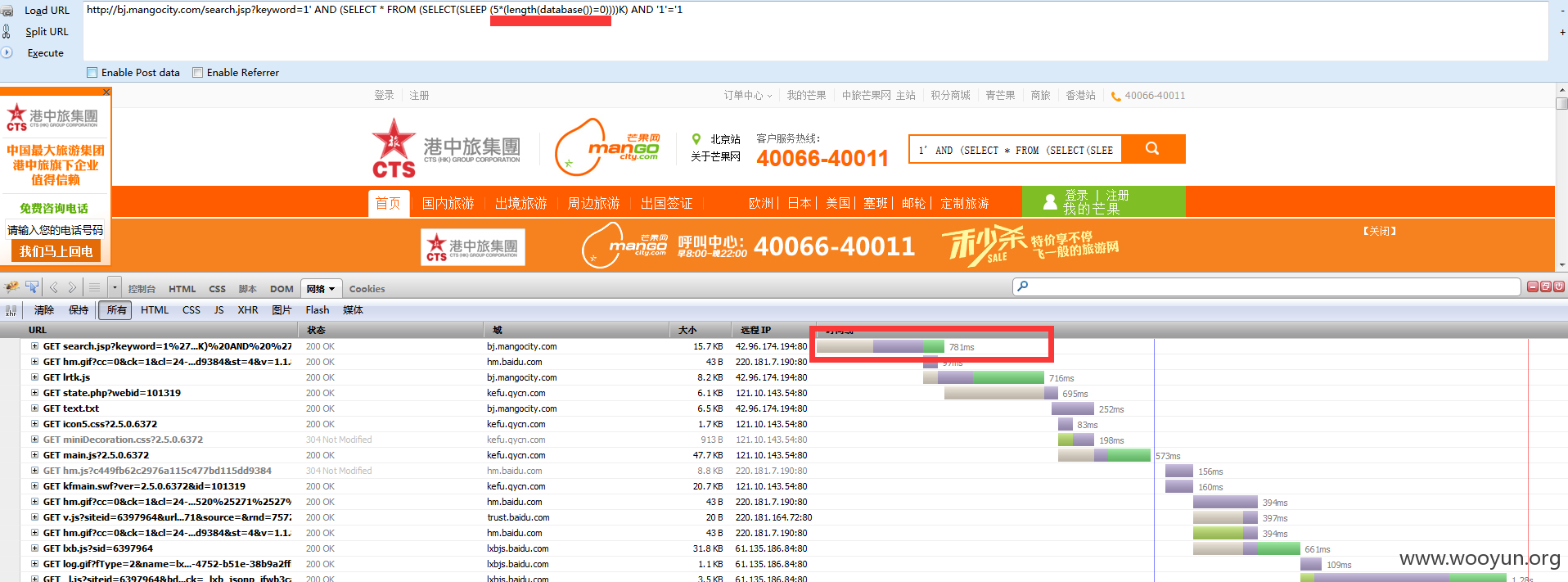Viewport: 1568px width, 582px height.
Task: Click the 573ms timeline bar for main.js
Action: pyautogui.click(x=1104, y=456)
